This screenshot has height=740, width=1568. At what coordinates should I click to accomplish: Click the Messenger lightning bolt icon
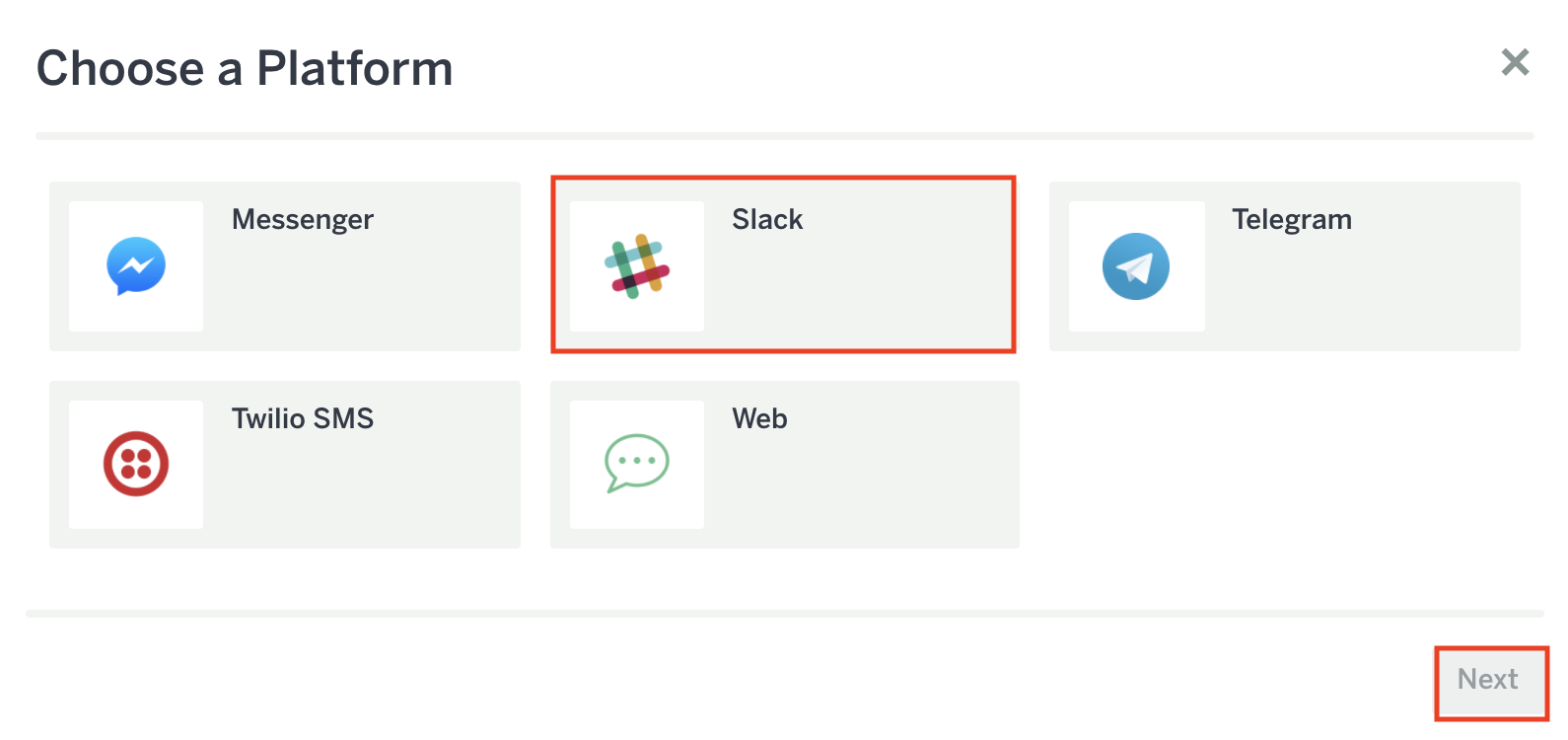136,265
